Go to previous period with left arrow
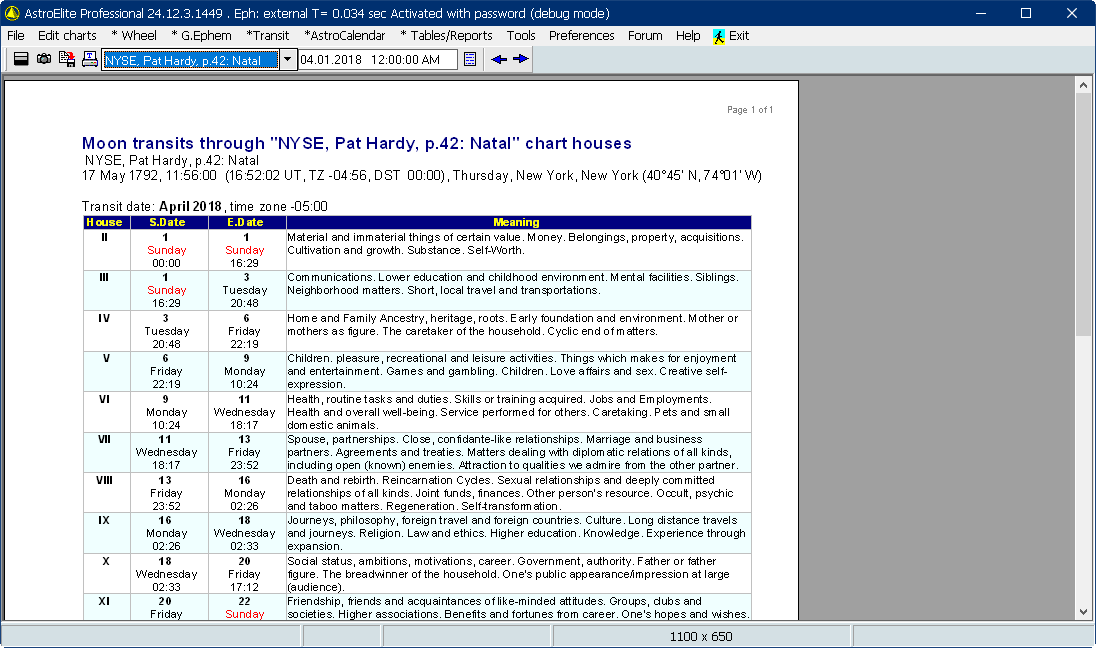Image resolution: width=1096 pixels, height=648 pixels. 498,59
